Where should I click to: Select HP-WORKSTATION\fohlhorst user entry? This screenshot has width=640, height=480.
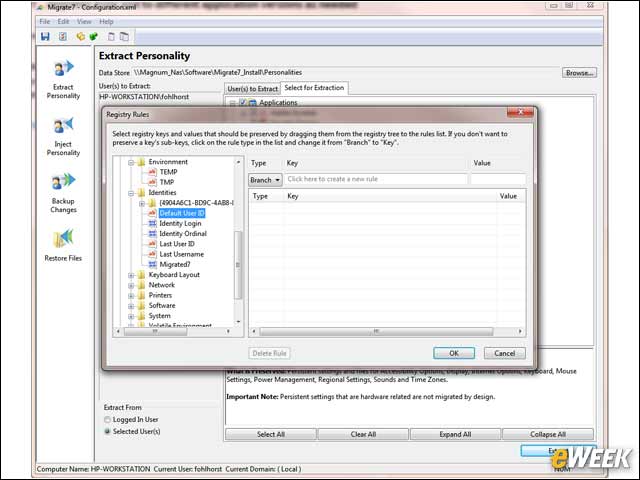[x=144, y=97]
